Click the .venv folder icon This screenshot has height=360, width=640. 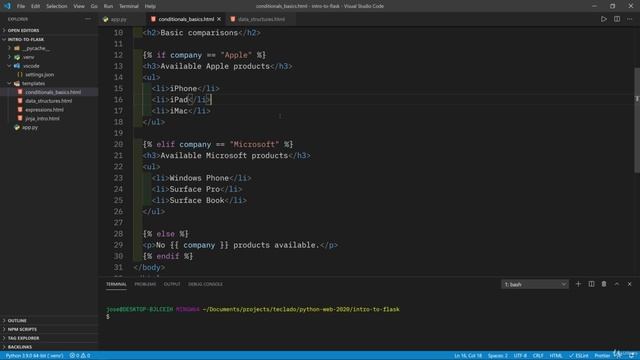click(17, 57)
